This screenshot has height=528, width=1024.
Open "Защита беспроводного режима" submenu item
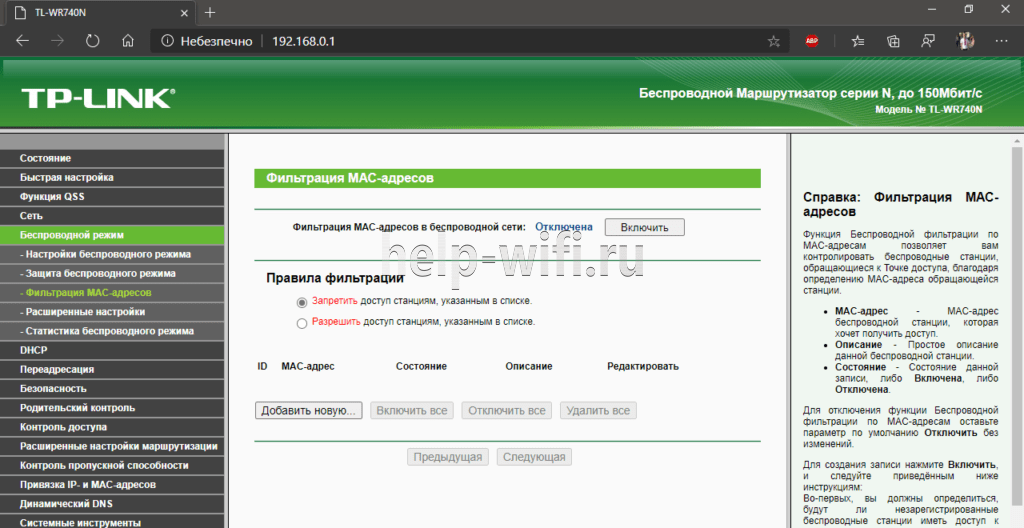pyautogui.click(x=100, y=273)
